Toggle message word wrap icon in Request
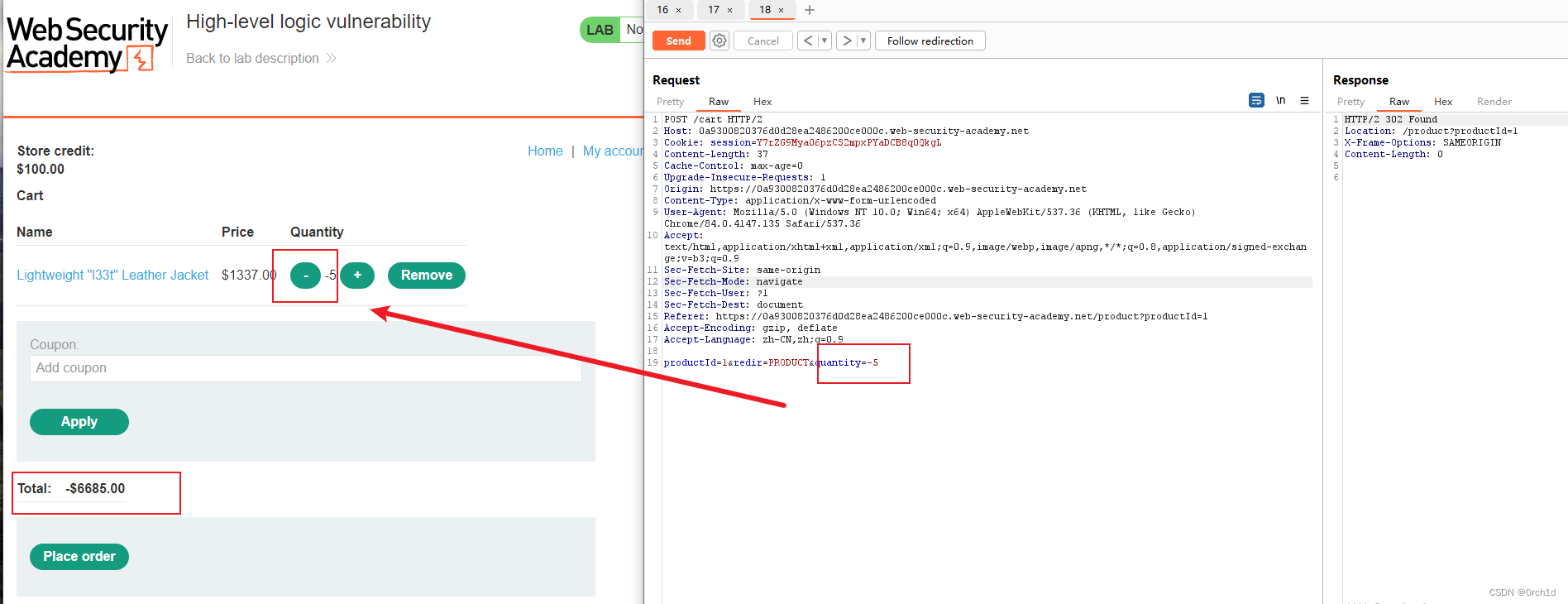 (1256, 100)
